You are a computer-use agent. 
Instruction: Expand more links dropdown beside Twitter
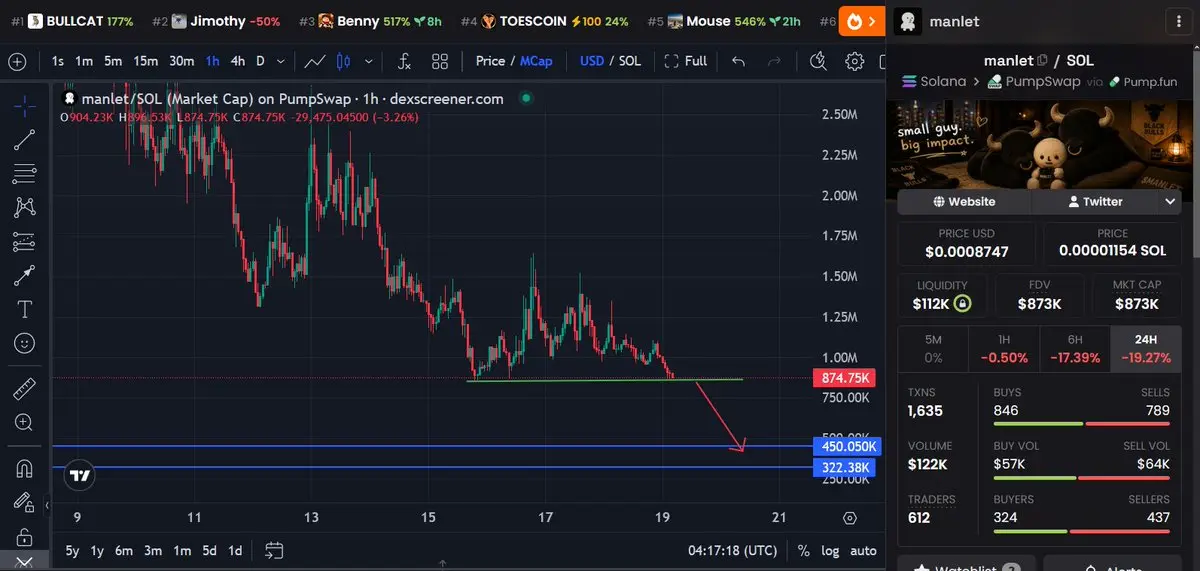[x=1170, y=202]
